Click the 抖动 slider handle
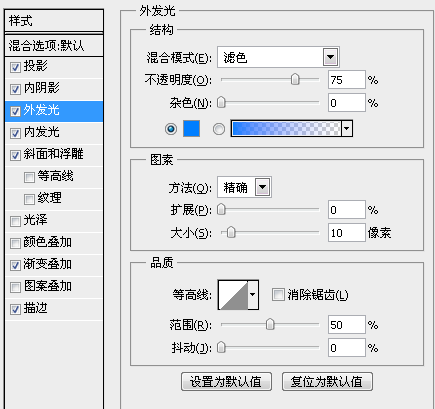The width and height of the screenshot is (435, 409). (x=221, y=348)
